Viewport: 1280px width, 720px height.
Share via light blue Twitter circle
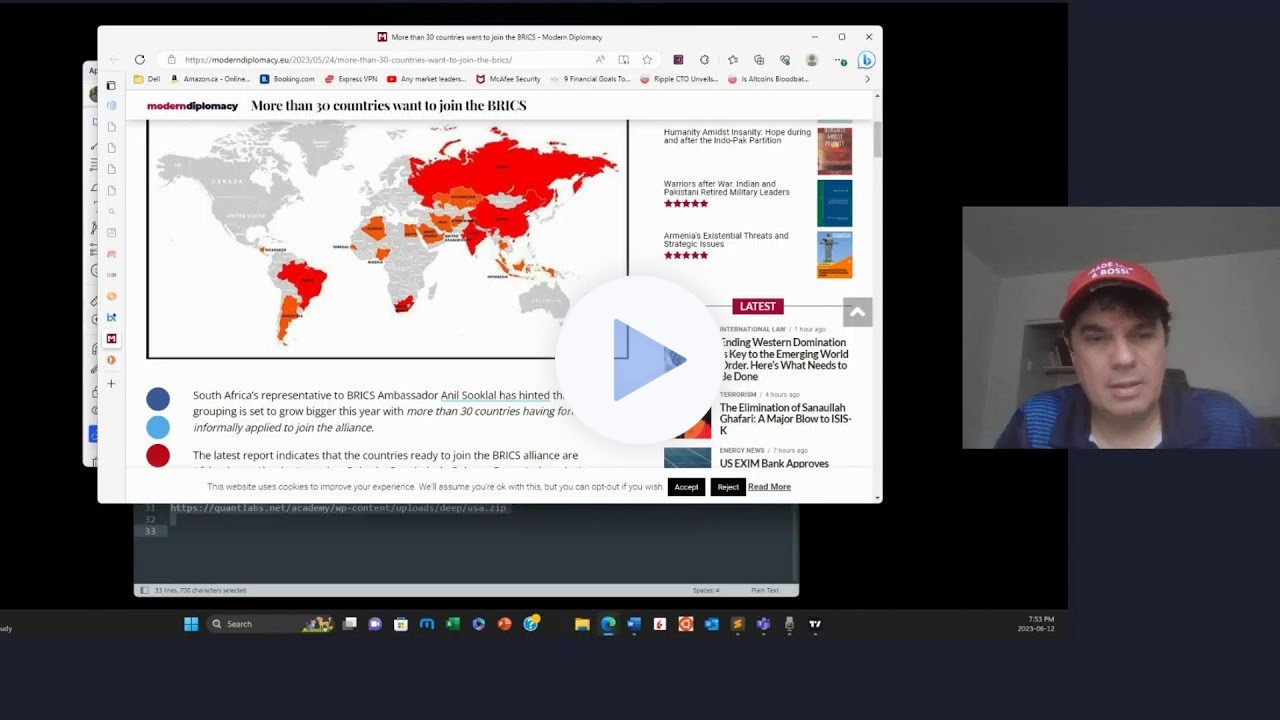[x=158, y=427]
